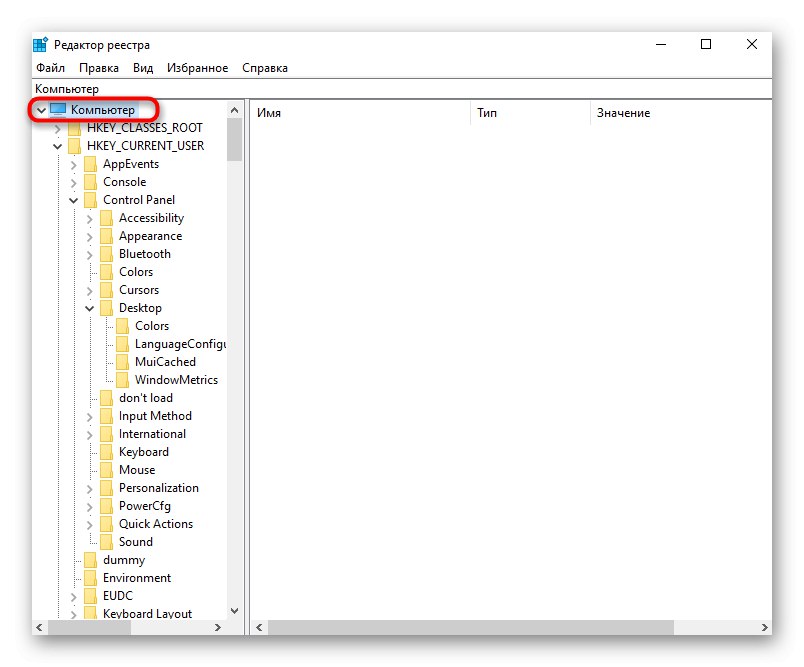The width and height of the screenshot is (804, 667).
Task: Click the address bar showing Компьютер
Action: point(402,89)
